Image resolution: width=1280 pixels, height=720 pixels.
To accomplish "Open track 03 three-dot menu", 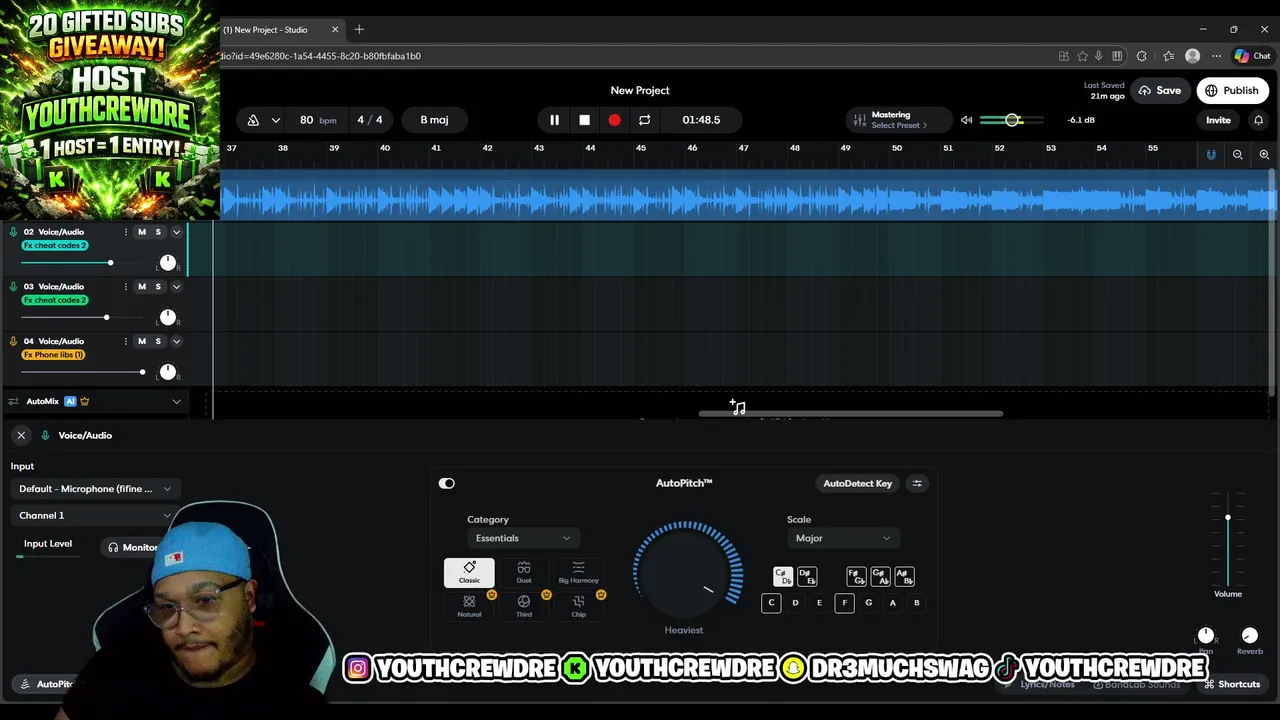I will coord(125,287).
